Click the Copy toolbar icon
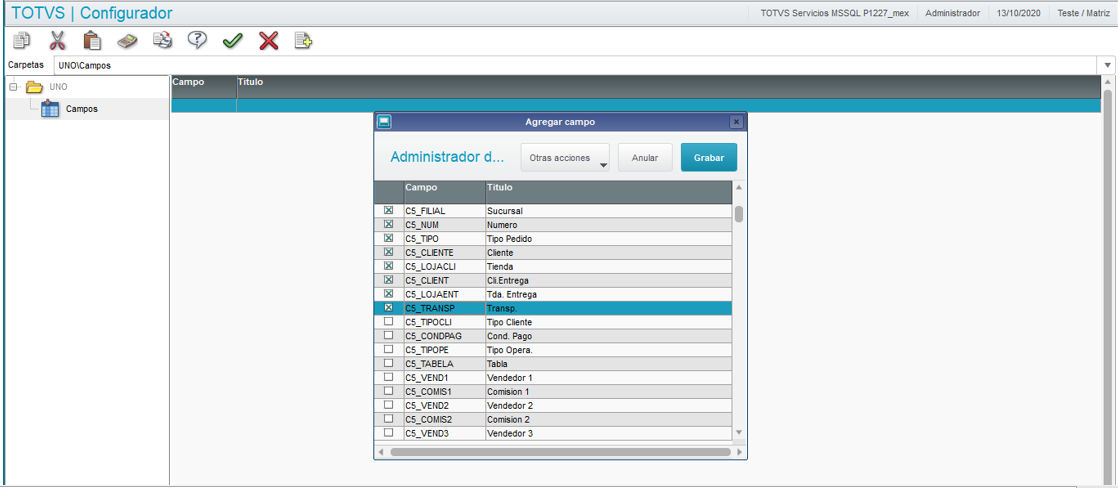This screenshot has width=1118, height=488. [21, 41]
